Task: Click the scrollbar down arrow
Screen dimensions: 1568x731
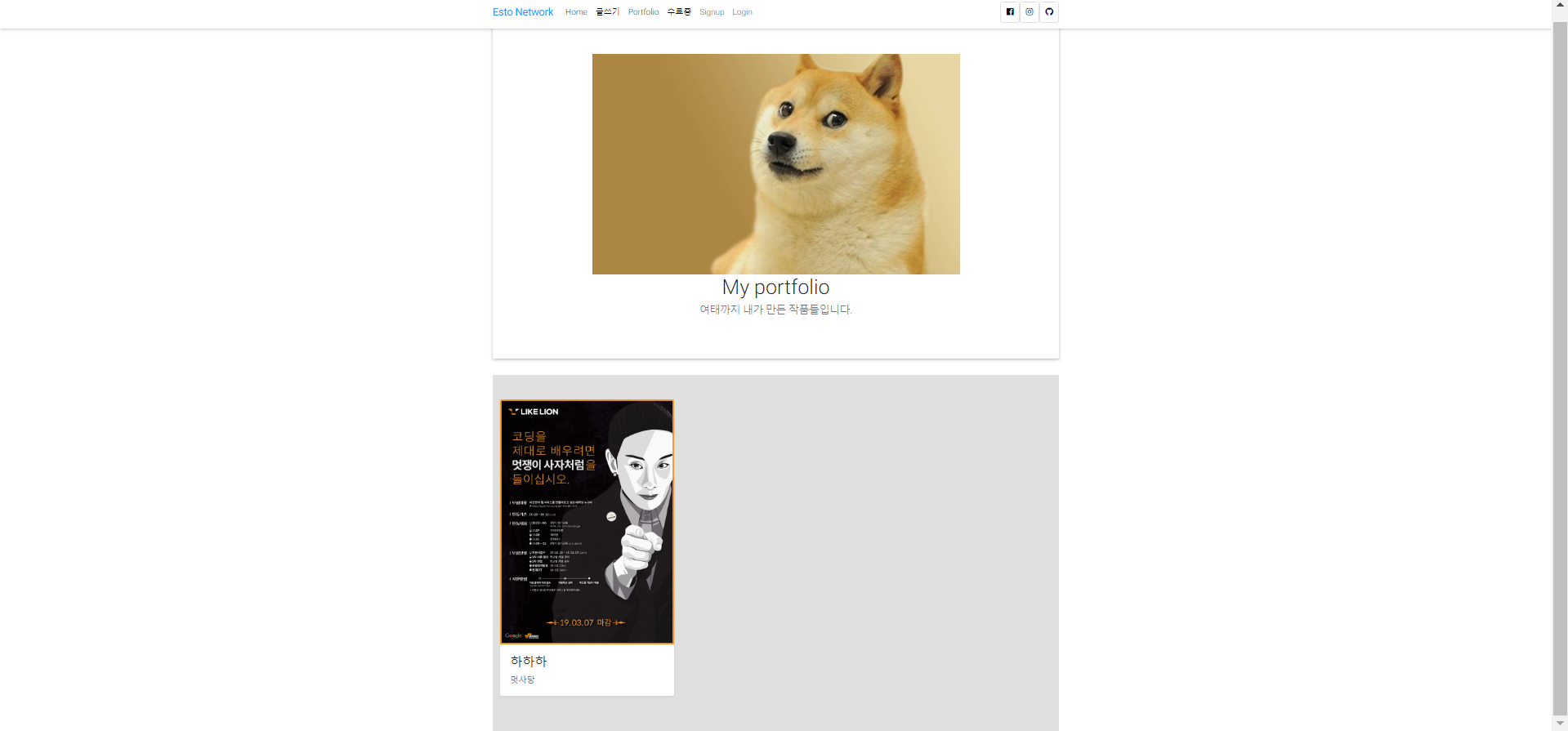Action: [x=1560, y=724]
